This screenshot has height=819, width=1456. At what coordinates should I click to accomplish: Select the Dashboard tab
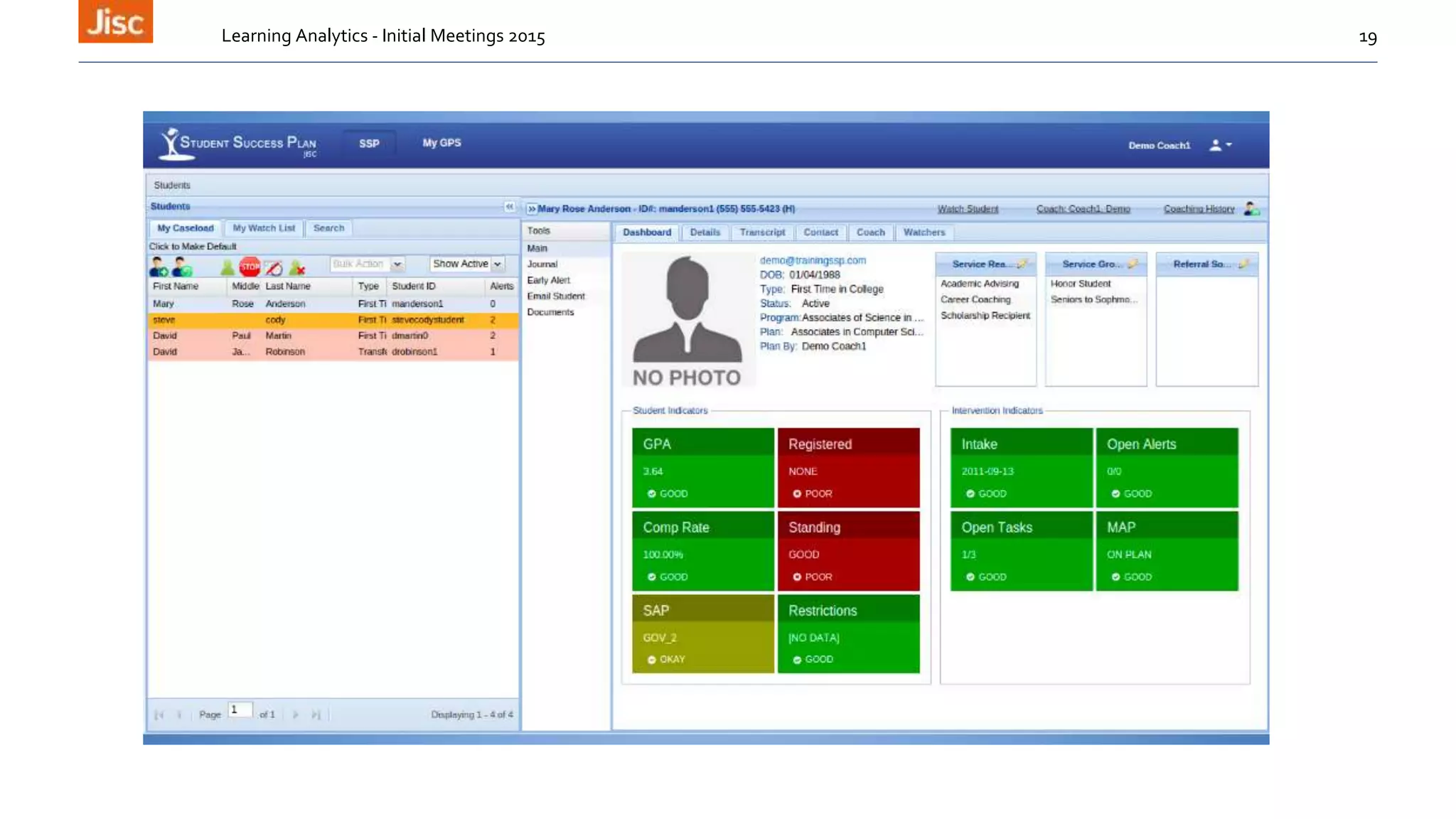click(x=647, y=232)
